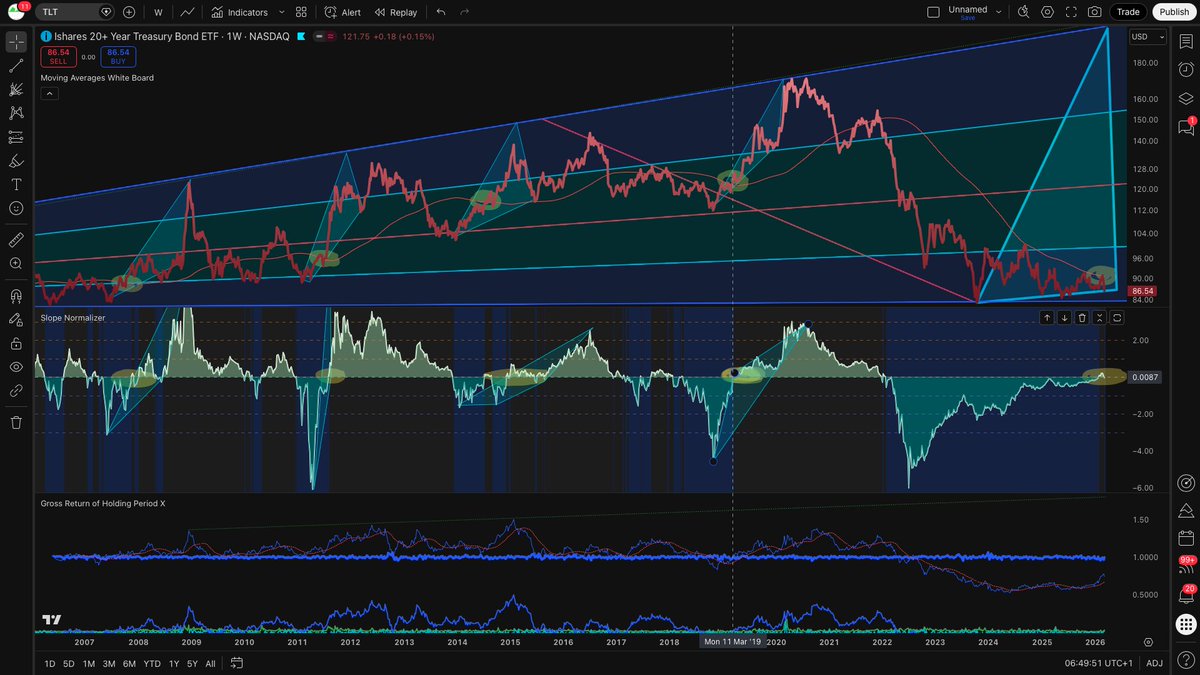
Task: Open the Pine editor panel icon
Action: [x=1186, y=510]
